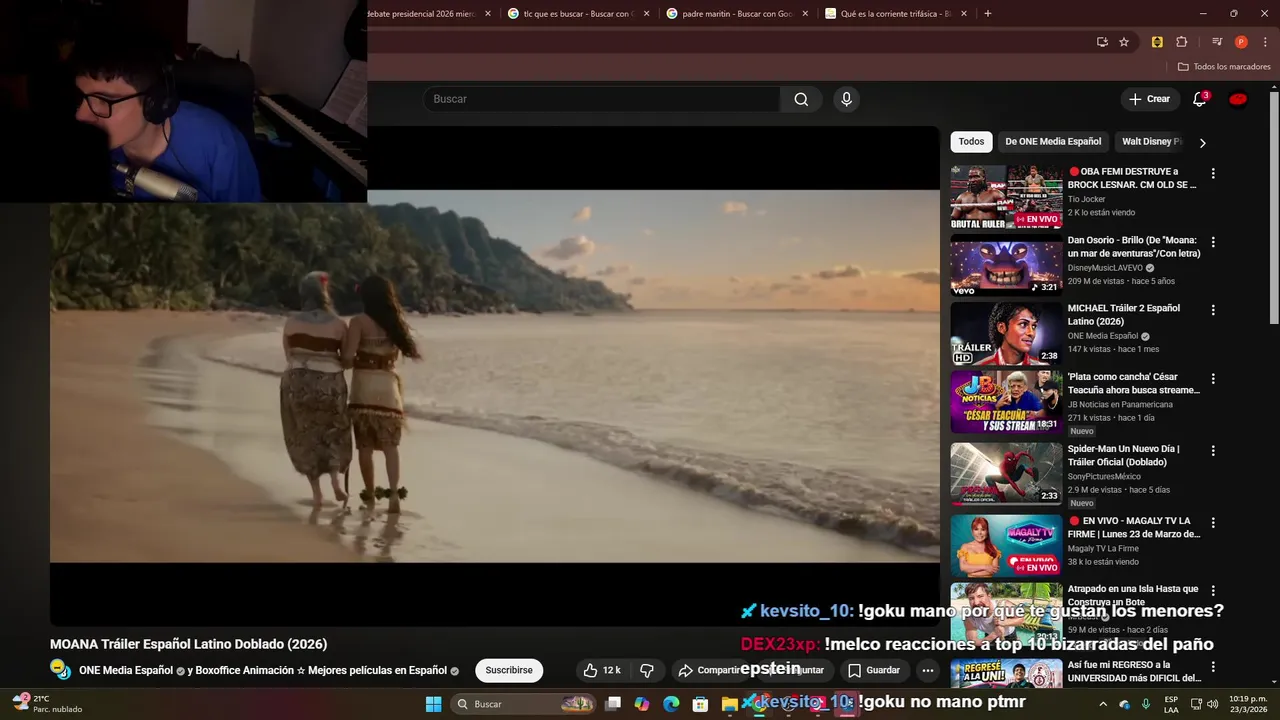
Task: Open Todos los marcadores folder
Action: [1224, 67]
